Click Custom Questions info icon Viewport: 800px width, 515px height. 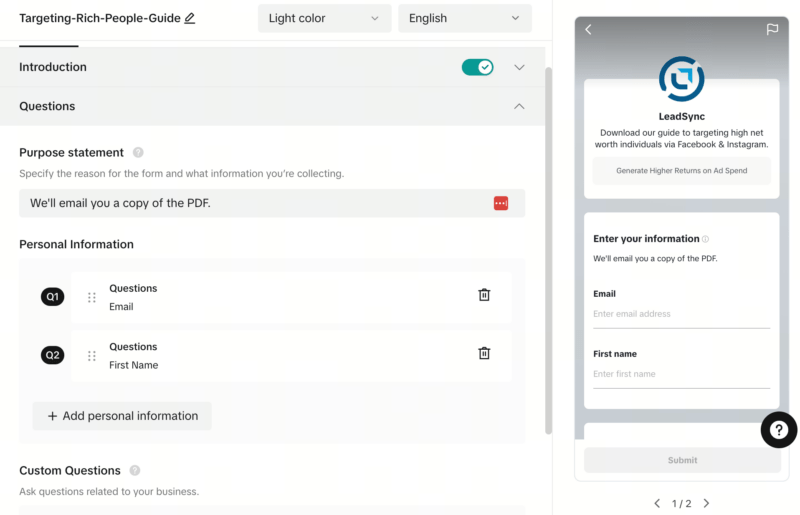pos(135,471)
